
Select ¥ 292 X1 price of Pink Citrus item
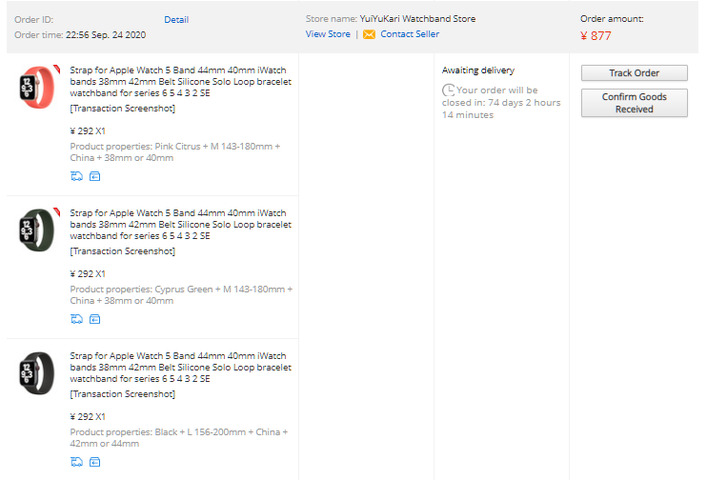pos(87,131)
